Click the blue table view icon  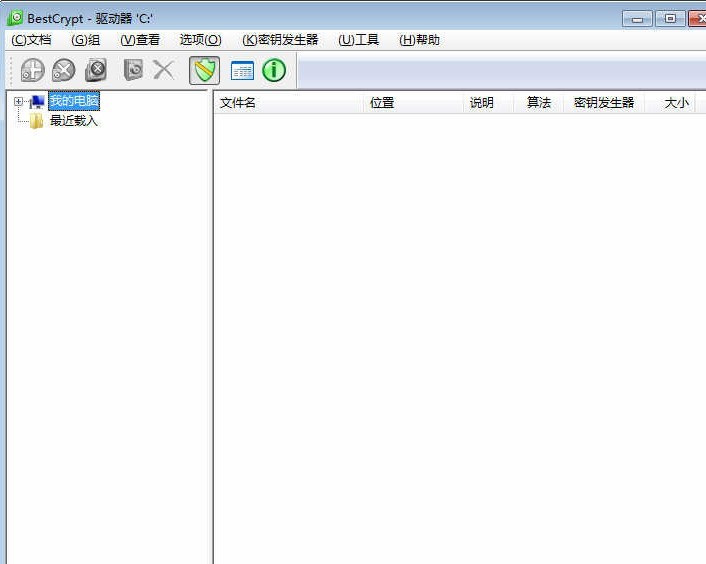coord(242,71)
